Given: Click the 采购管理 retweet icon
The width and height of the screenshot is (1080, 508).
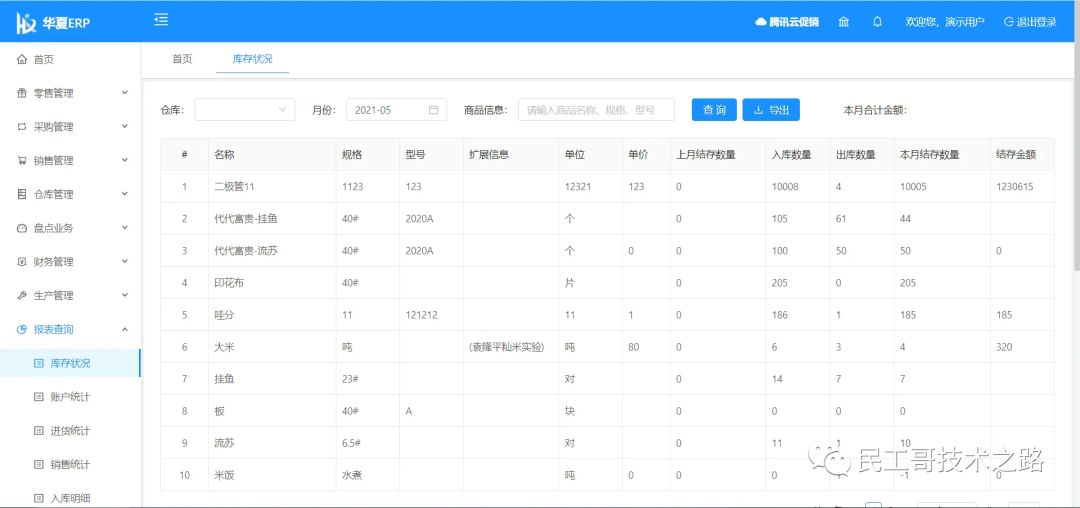Looking at the screenshot, I should click(22, 127).
